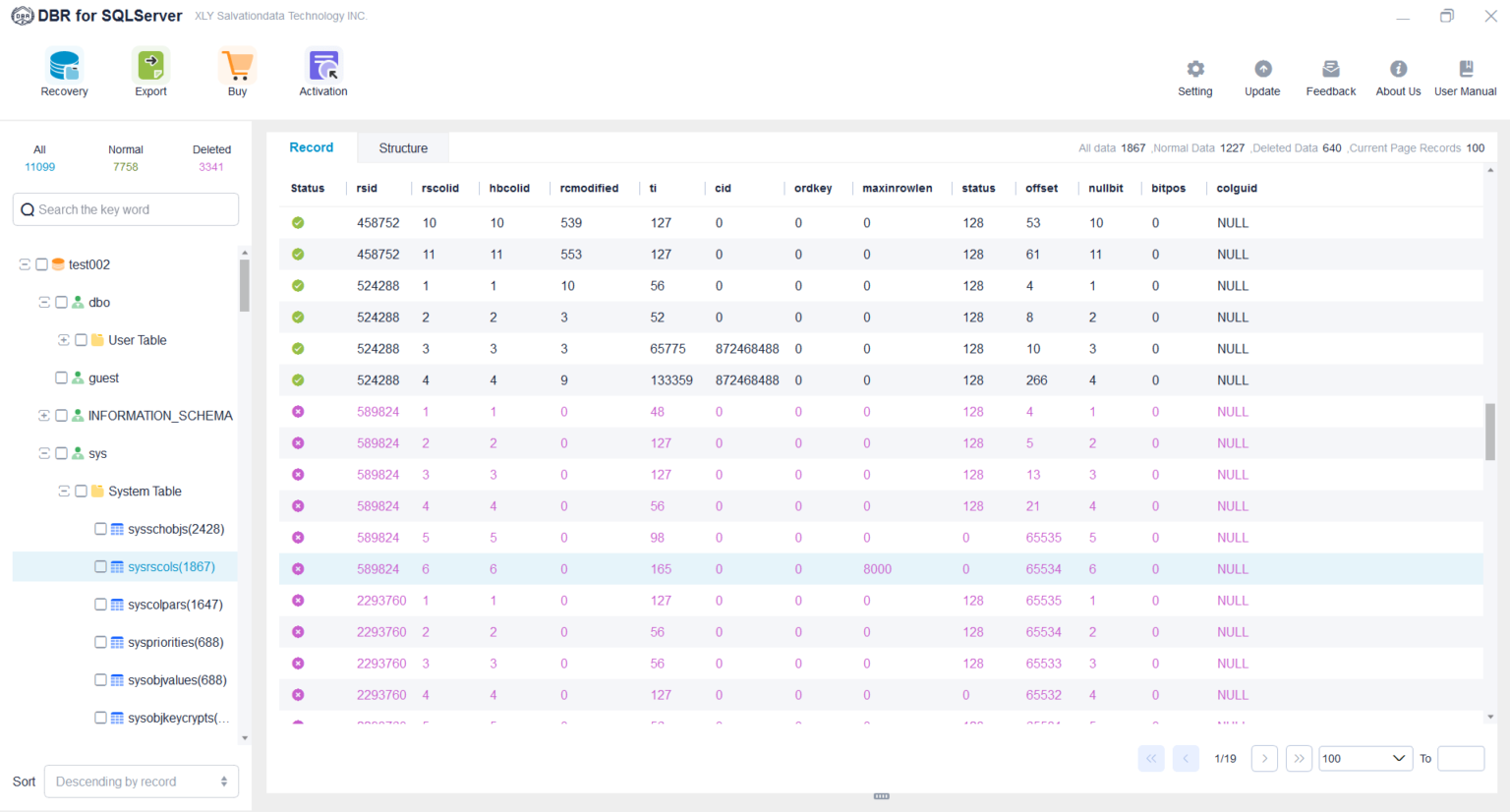The height and width of the screenshot is (812, 1510).
Task: Open the Feedback icon
Action: tap(1330, 71)
